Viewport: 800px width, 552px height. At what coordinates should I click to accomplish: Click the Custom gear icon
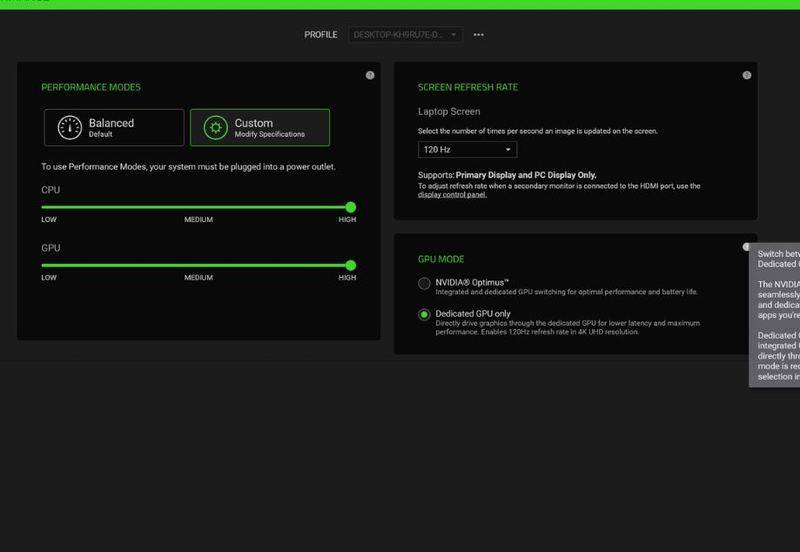(x=215, y=128)
